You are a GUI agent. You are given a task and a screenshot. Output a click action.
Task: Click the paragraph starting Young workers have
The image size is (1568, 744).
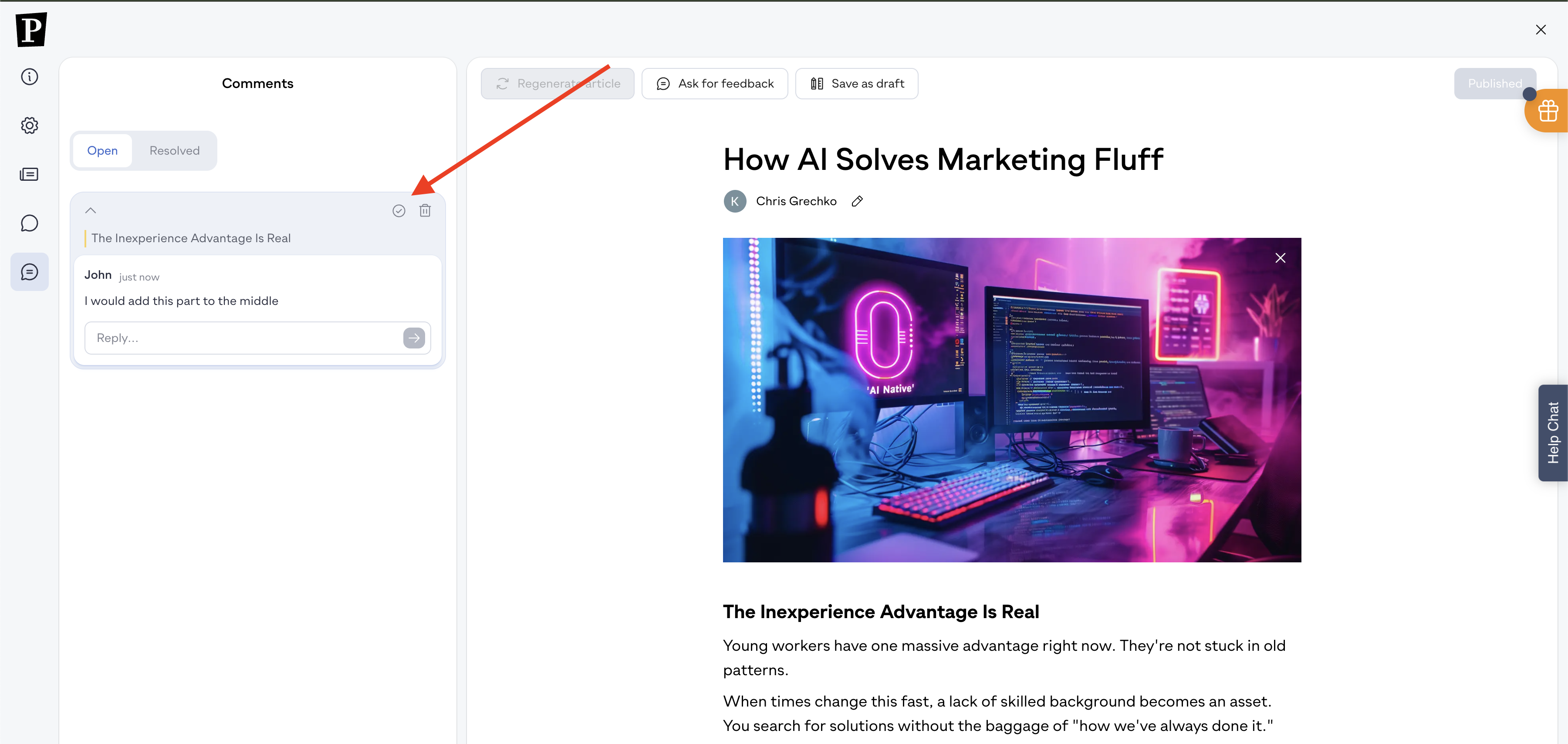[1004, 658]
